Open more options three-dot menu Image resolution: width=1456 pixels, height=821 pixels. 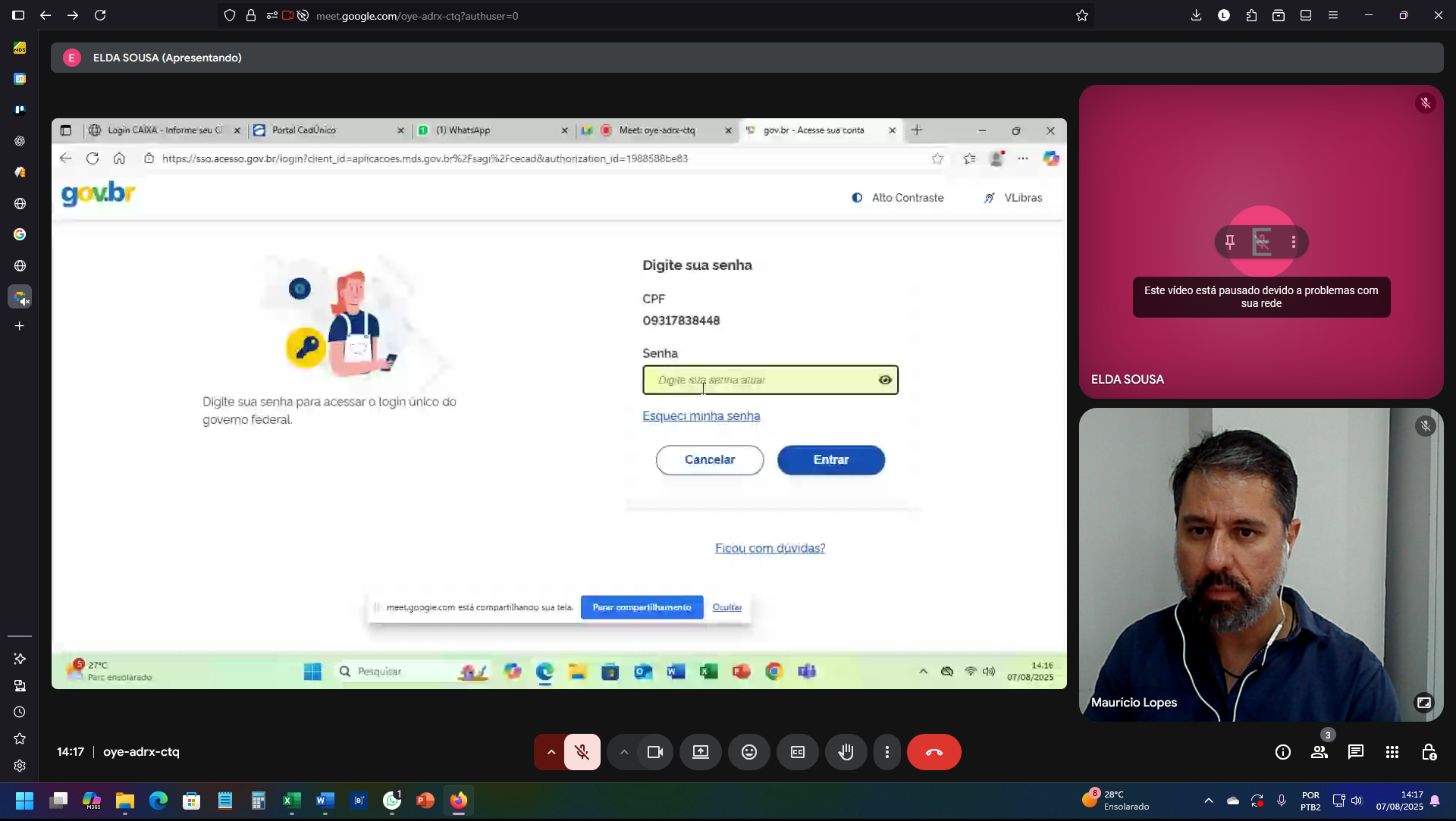tap(886, 752)
